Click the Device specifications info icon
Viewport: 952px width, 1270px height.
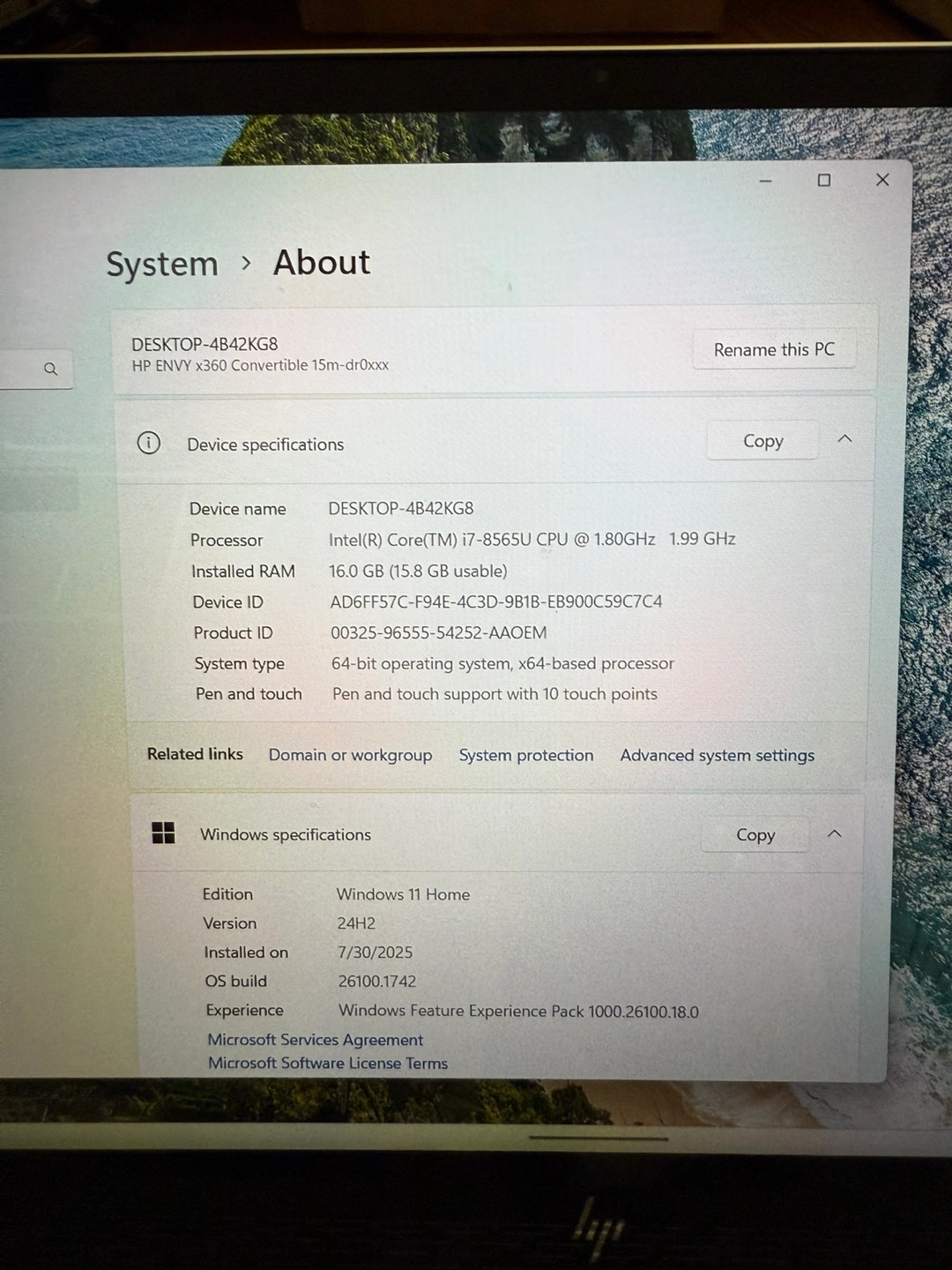(149, 443)
